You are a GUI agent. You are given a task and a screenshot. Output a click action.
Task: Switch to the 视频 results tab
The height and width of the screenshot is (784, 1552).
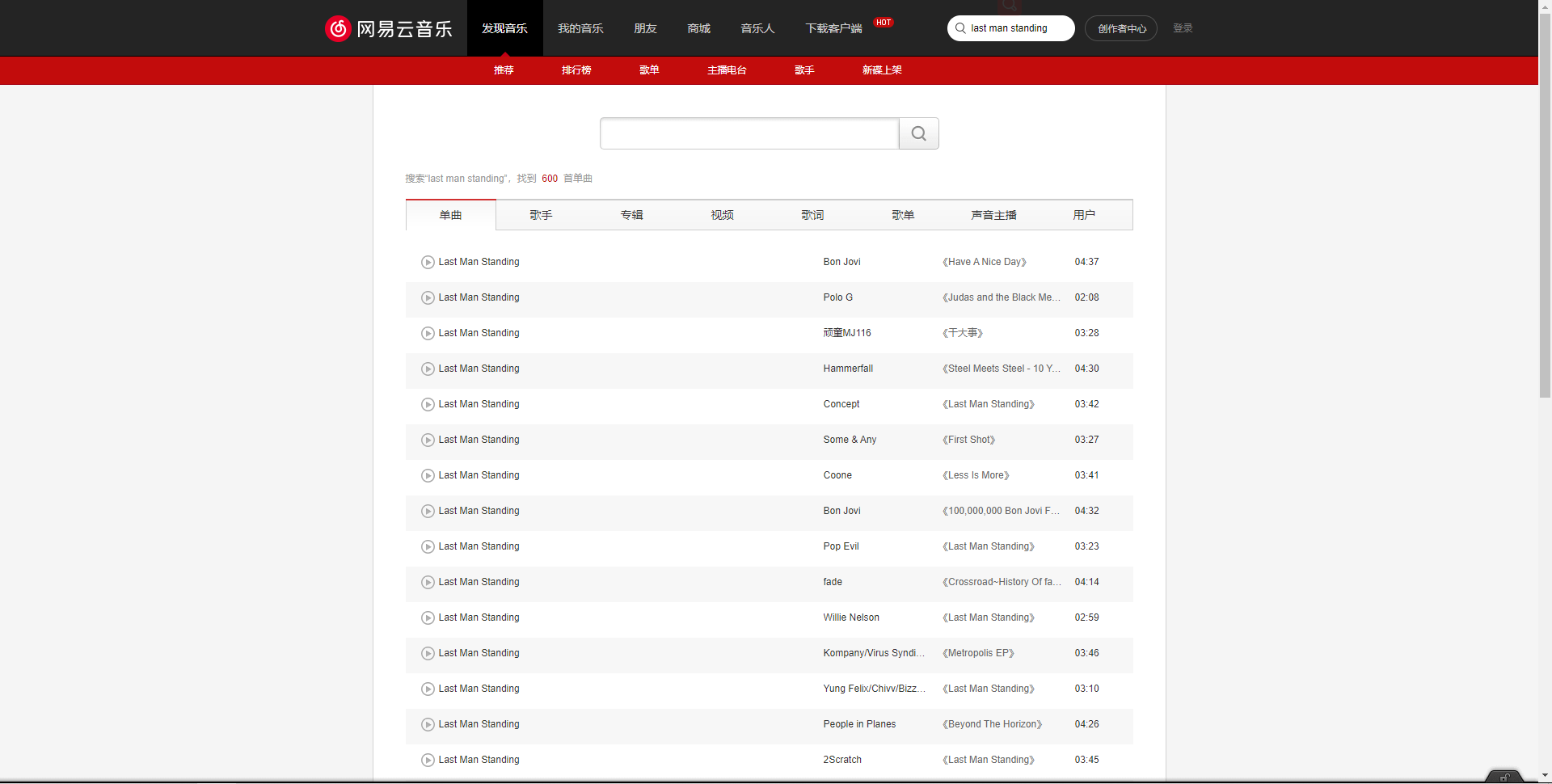[x=722, y=215]
